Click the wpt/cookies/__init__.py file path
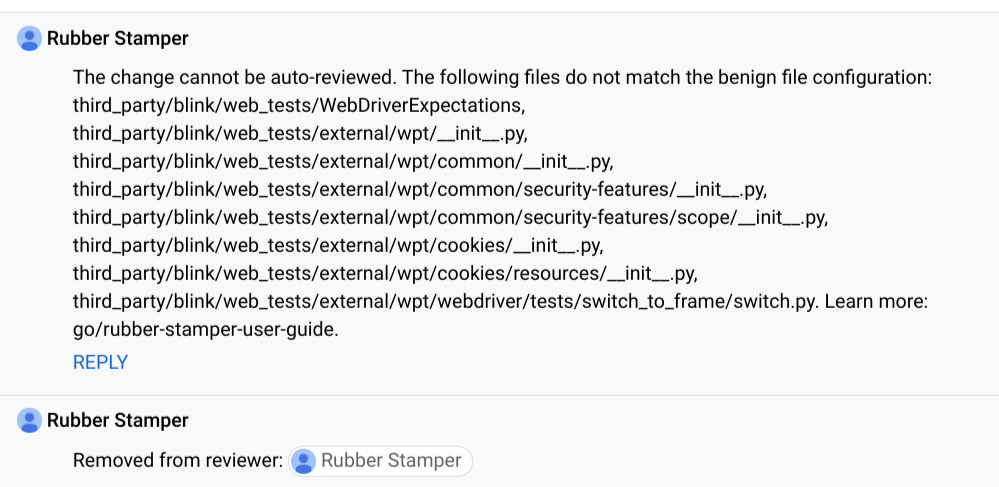Screen dimensions: 999x487 340,244
